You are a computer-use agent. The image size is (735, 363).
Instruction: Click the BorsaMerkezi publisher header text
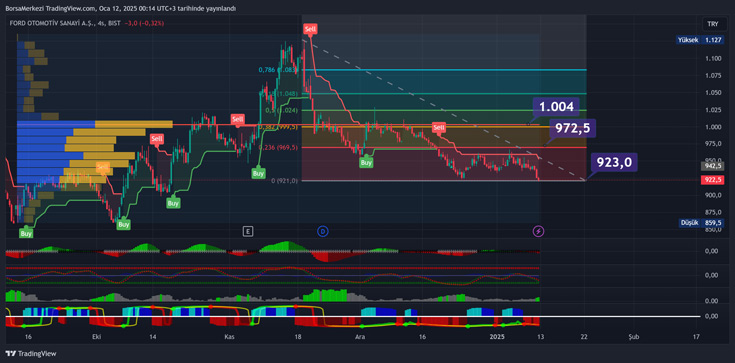[121, 8]
